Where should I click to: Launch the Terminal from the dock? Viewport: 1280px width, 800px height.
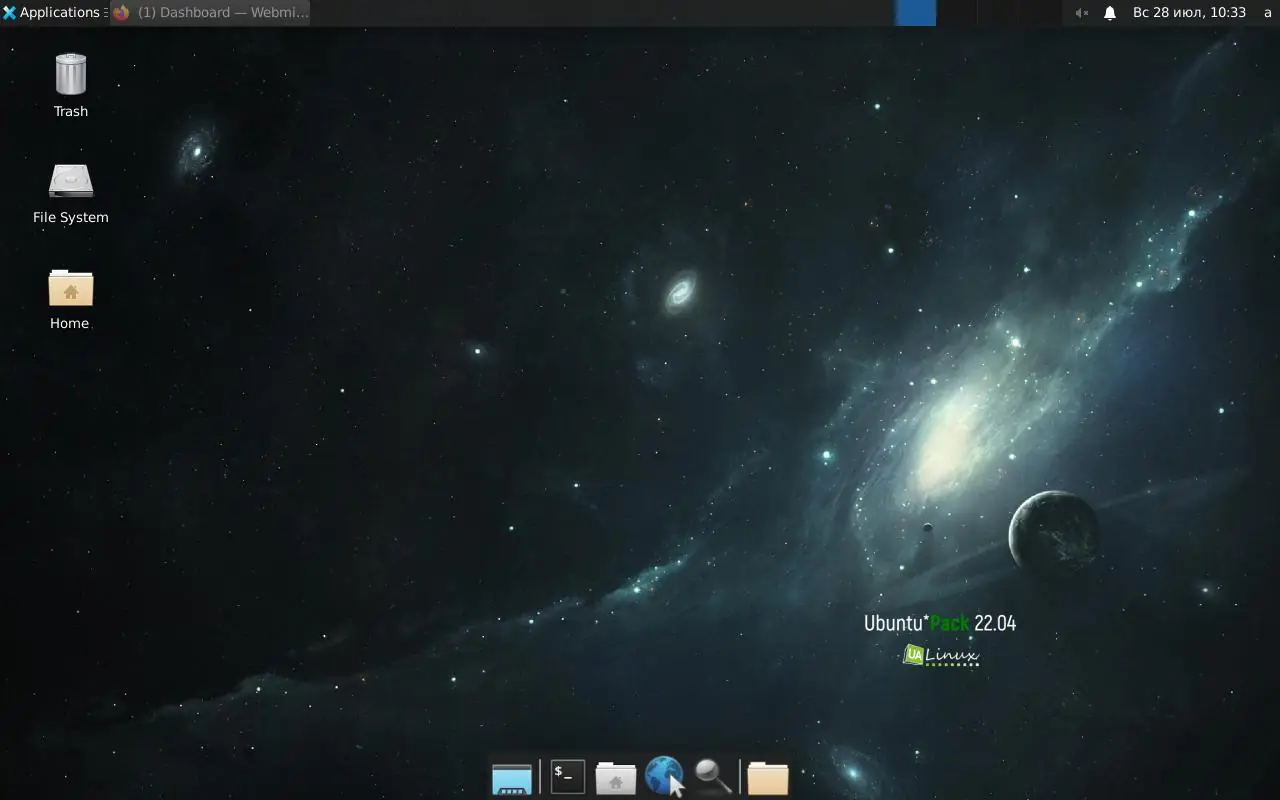pos(568,777)
